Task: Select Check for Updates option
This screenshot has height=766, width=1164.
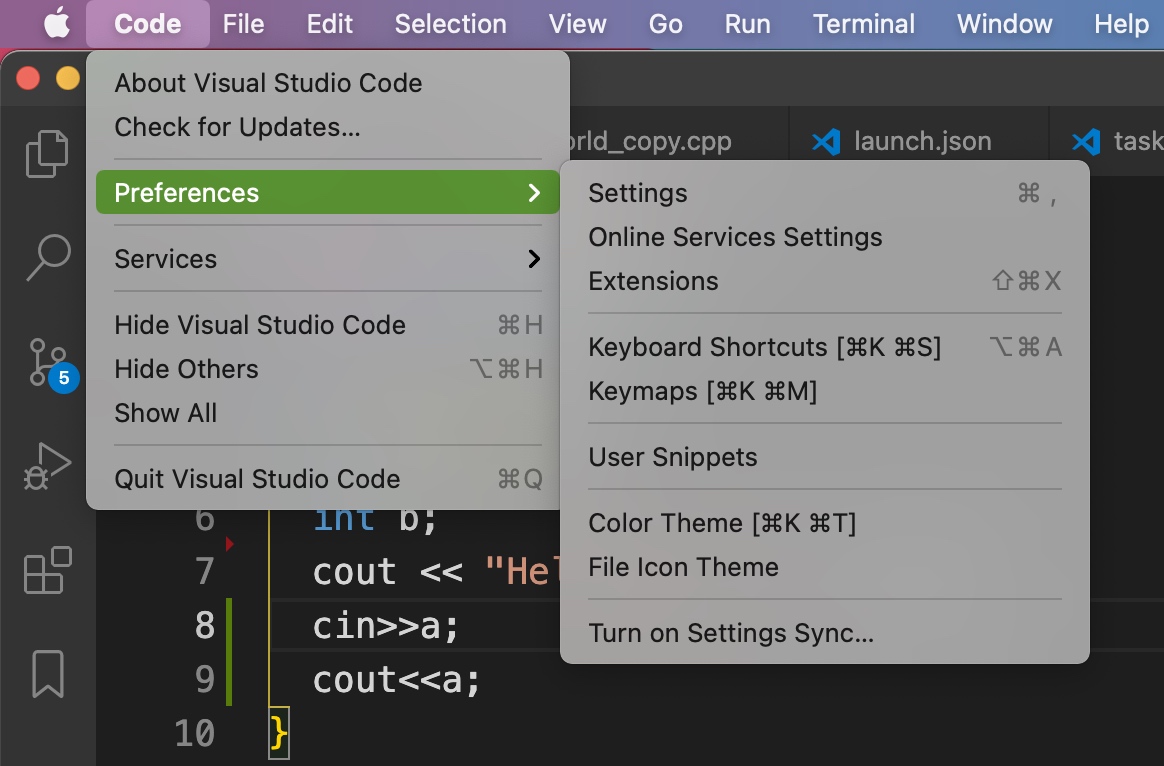Action: 237,127
